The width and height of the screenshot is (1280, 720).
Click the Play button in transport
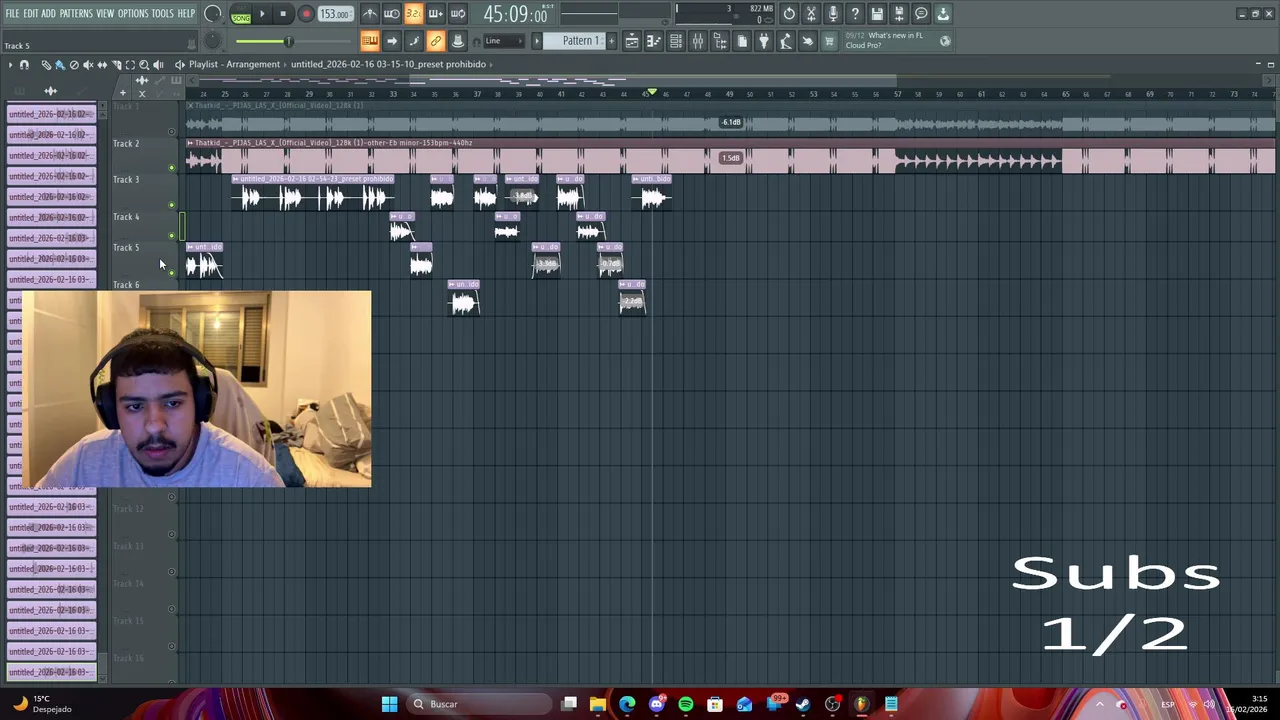point(262,14)
